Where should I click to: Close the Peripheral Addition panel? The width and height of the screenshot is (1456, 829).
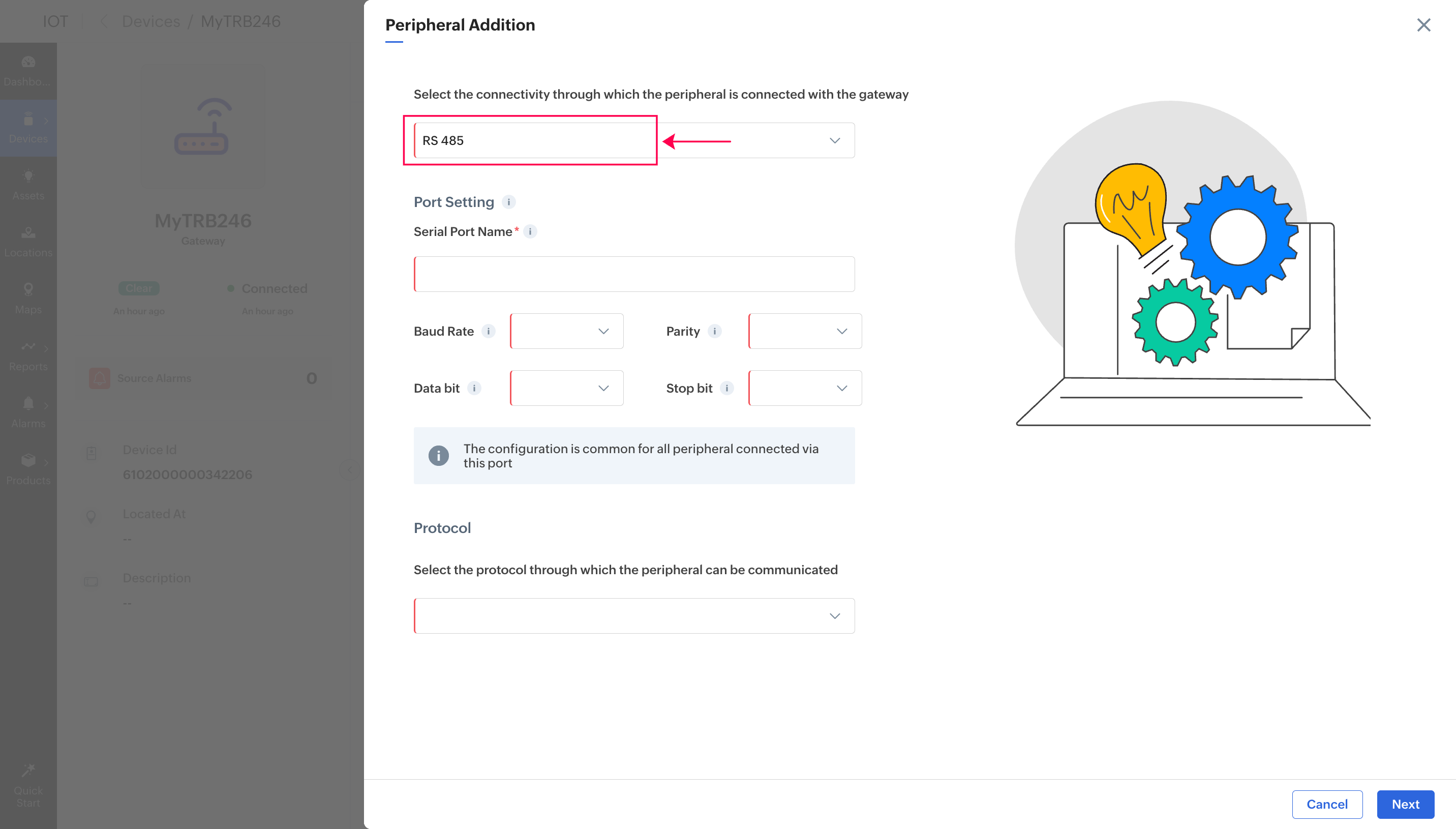point(1423,25)
